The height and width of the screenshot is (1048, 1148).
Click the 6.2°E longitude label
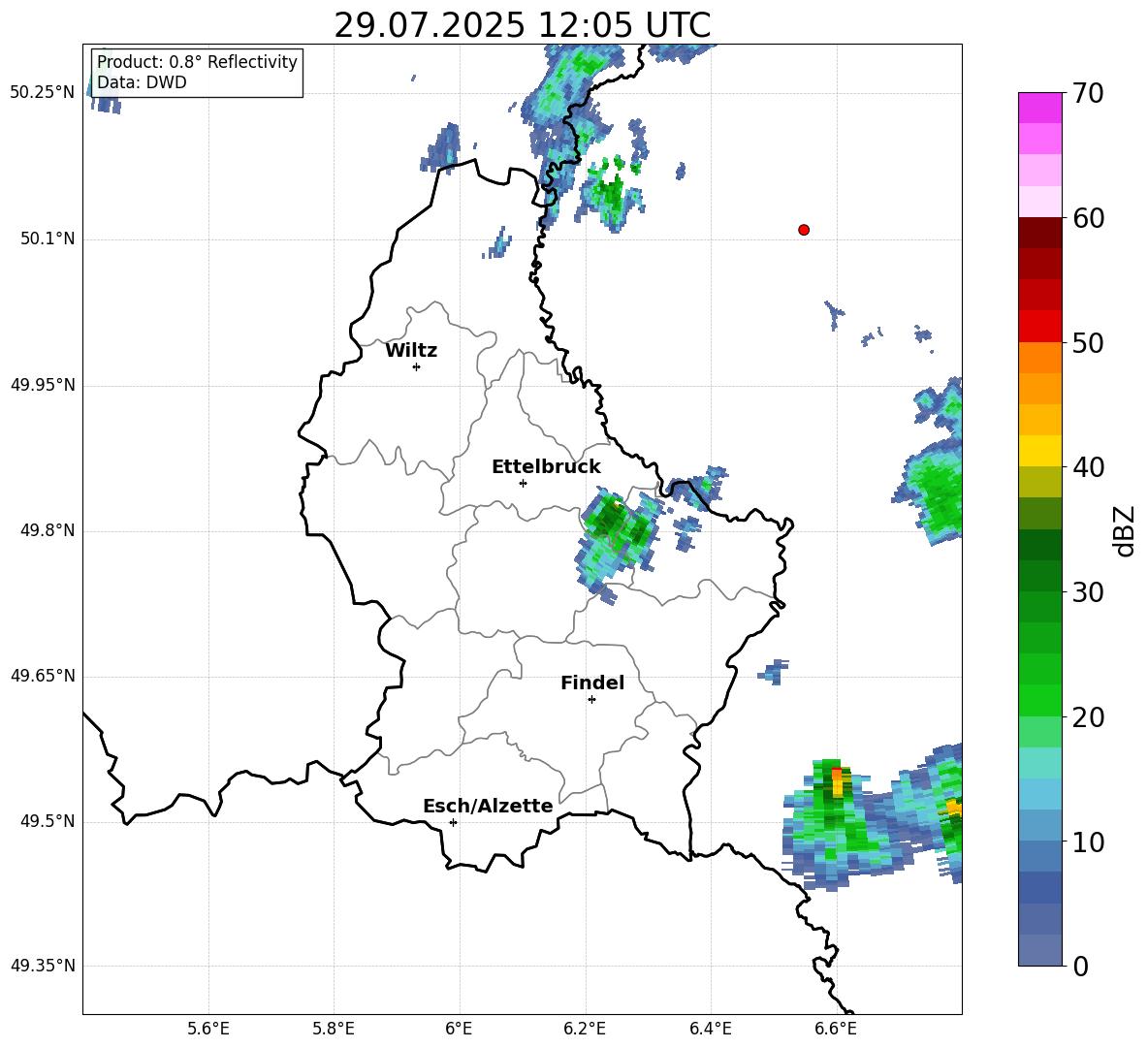point(585,1029)
